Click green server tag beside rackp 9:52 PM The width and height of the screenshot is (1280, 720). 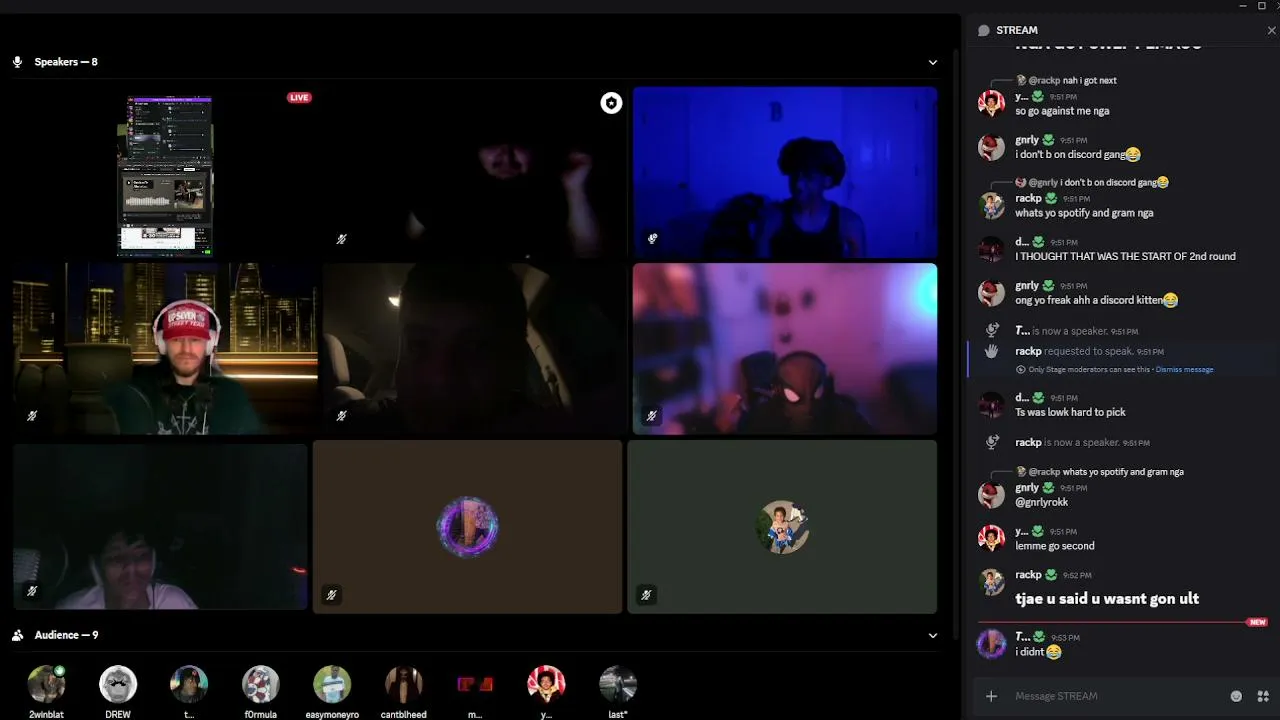tap(1051, 575)
